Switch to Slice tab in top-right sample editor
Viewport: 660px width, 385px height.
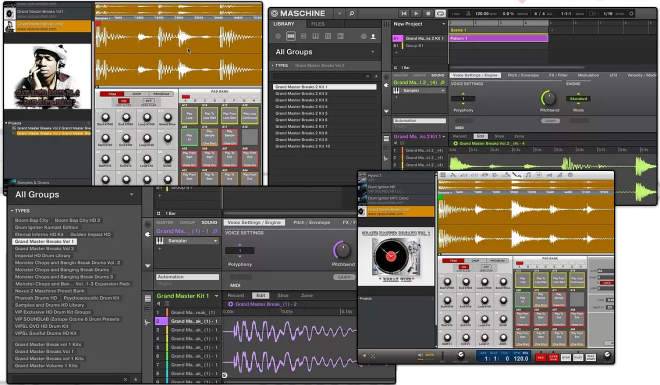click(x=499, y=136)
